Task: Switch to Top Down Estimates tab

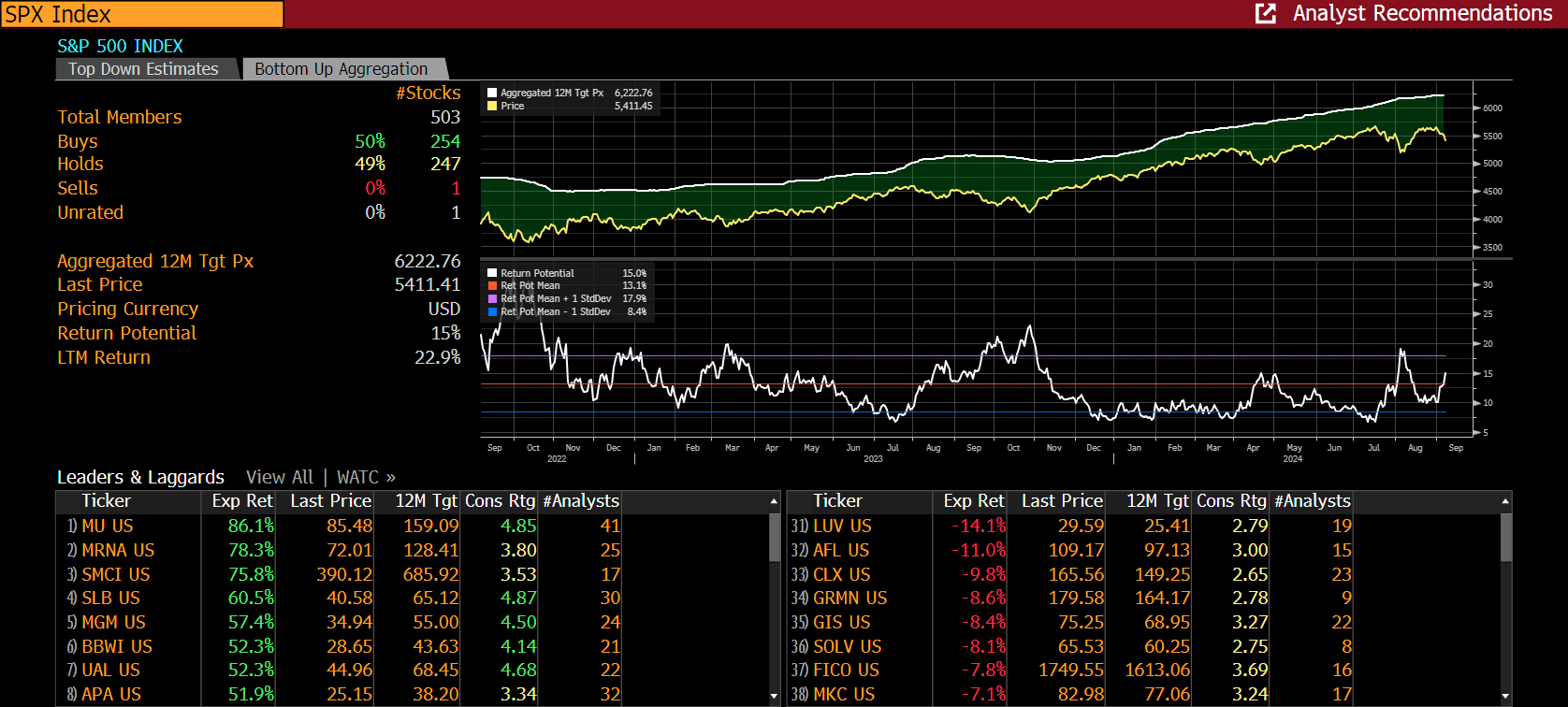Action: coord(143,69)
